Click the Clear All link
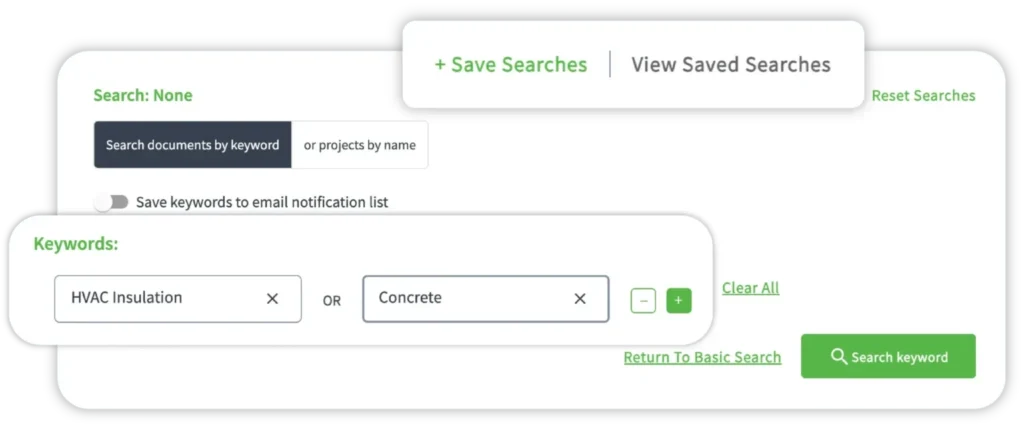 point(750,288)
